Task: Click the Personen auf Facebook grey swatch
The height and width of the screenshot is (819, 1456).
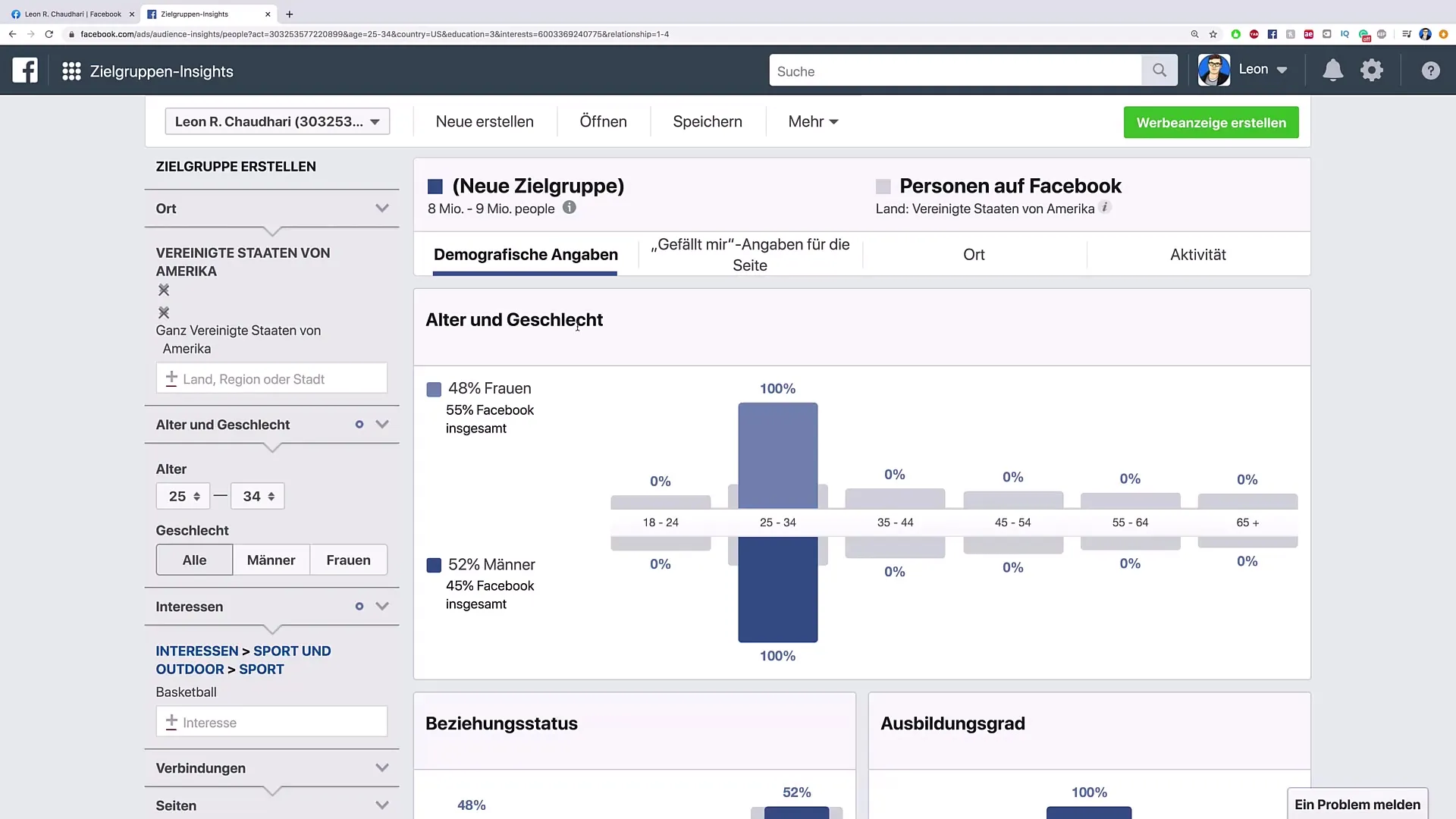Action: [883, 187]
